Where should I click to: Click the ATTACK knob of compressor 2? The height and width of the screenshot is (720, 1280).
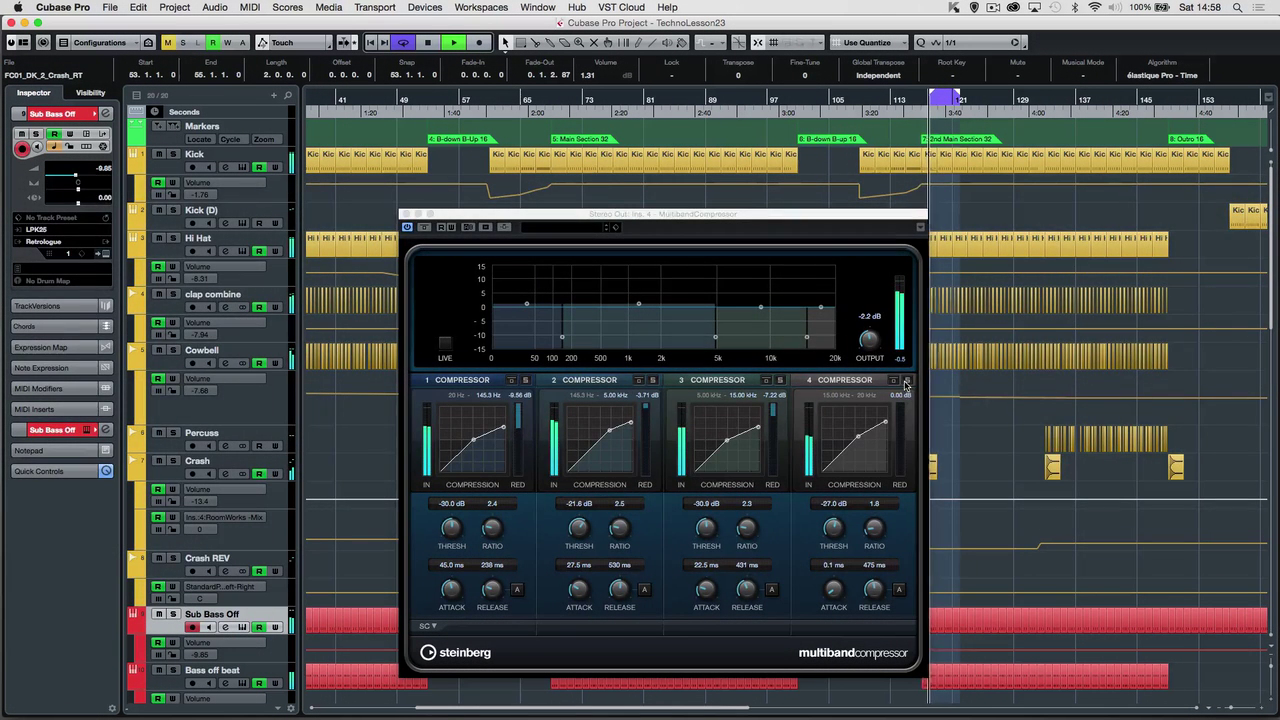coord(579,588)
